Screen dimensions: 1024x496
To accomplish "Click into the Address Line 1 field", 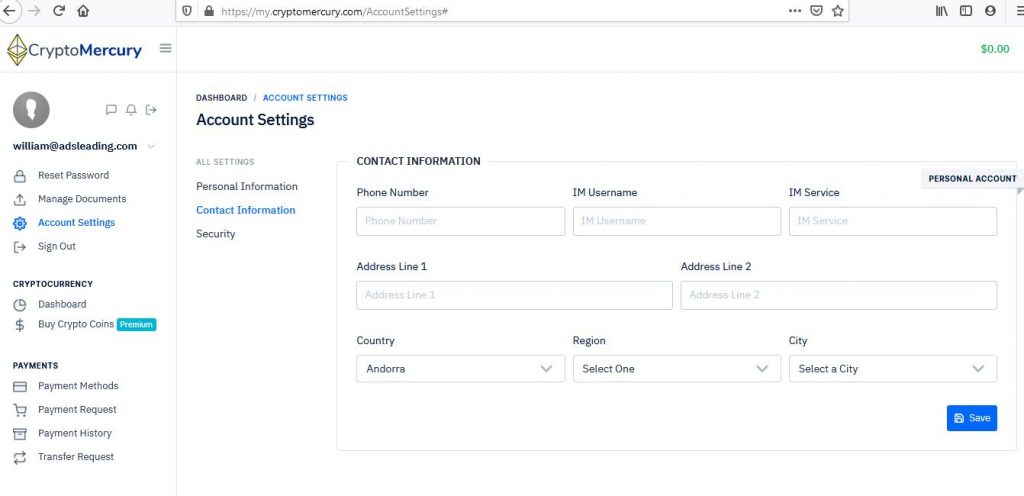I will click(515, 295).
